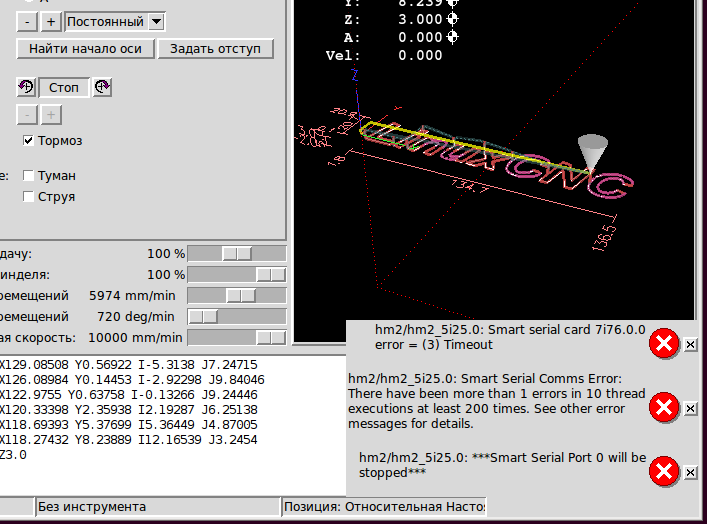This screenshot has height=524, width=707.
Task: Click the A axis position marker icon
Action: (x=452, y=37)
